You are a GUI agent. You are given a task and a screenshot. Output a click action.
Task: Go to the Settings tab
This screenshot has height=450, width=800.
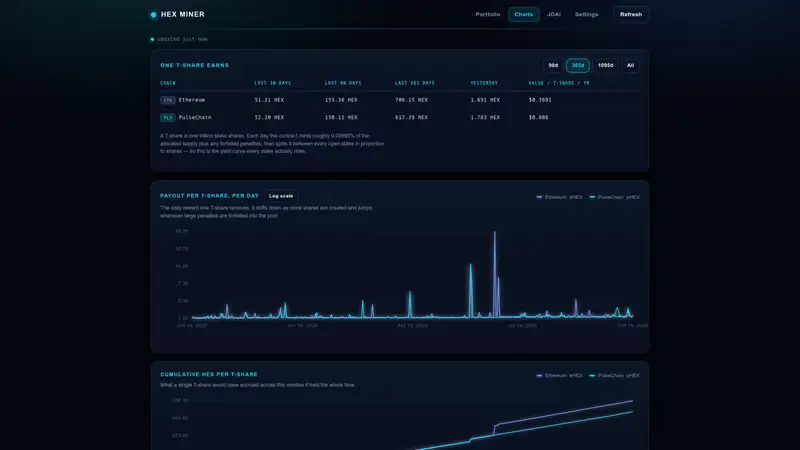pyautogui.click(x=586, y=14)
